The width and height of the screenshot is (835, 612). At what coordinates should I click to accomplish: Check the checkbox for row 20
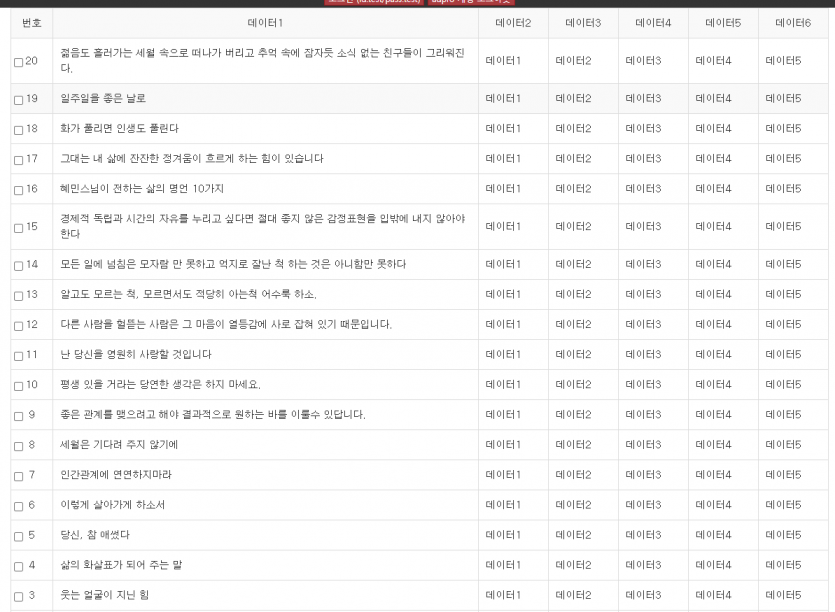tap(19, 62)
